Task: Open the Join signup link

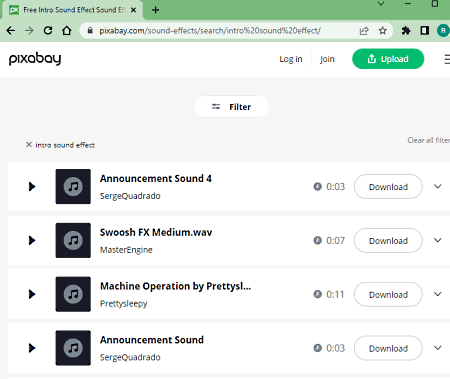Action: click(x=327, y=59)
